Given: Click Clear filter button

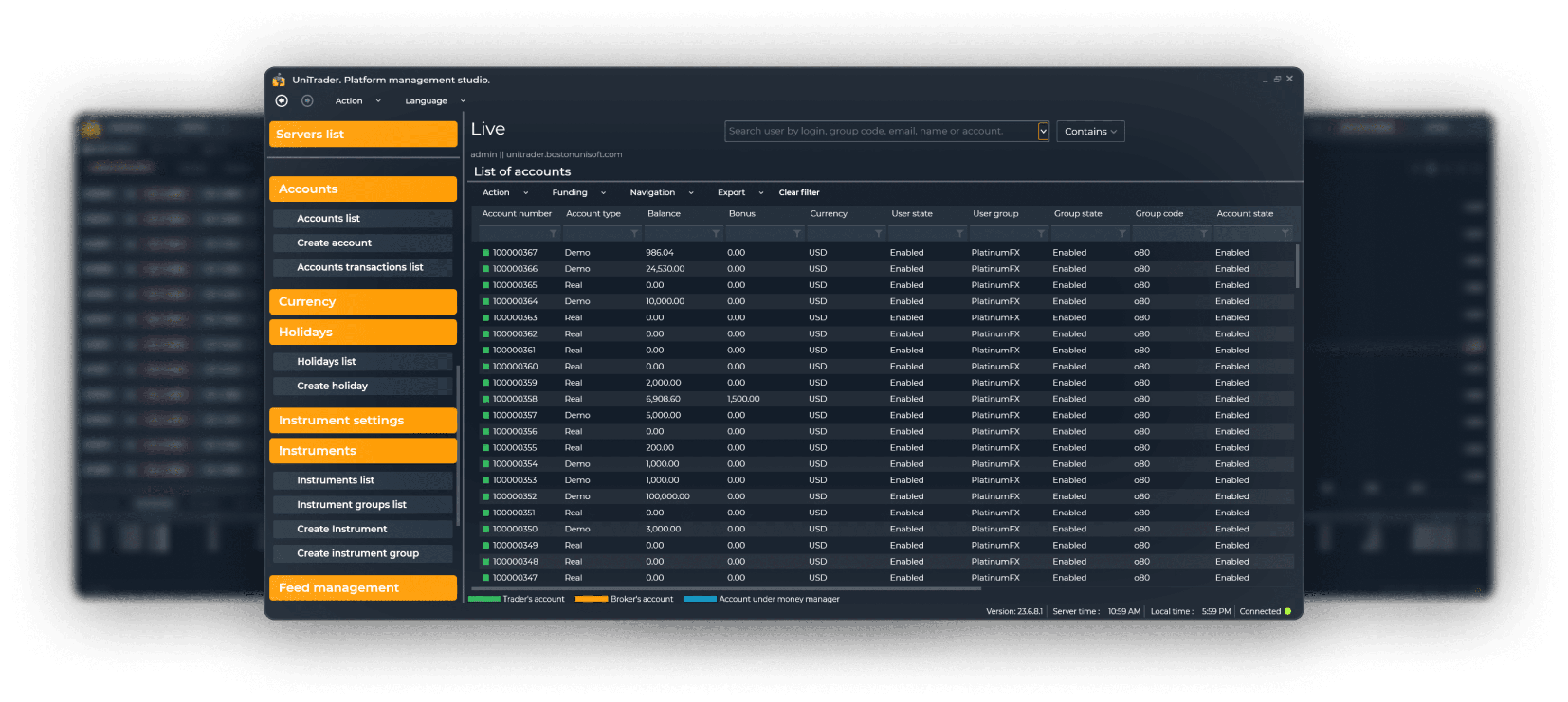Looking at the screenshot, I should 800,192.
